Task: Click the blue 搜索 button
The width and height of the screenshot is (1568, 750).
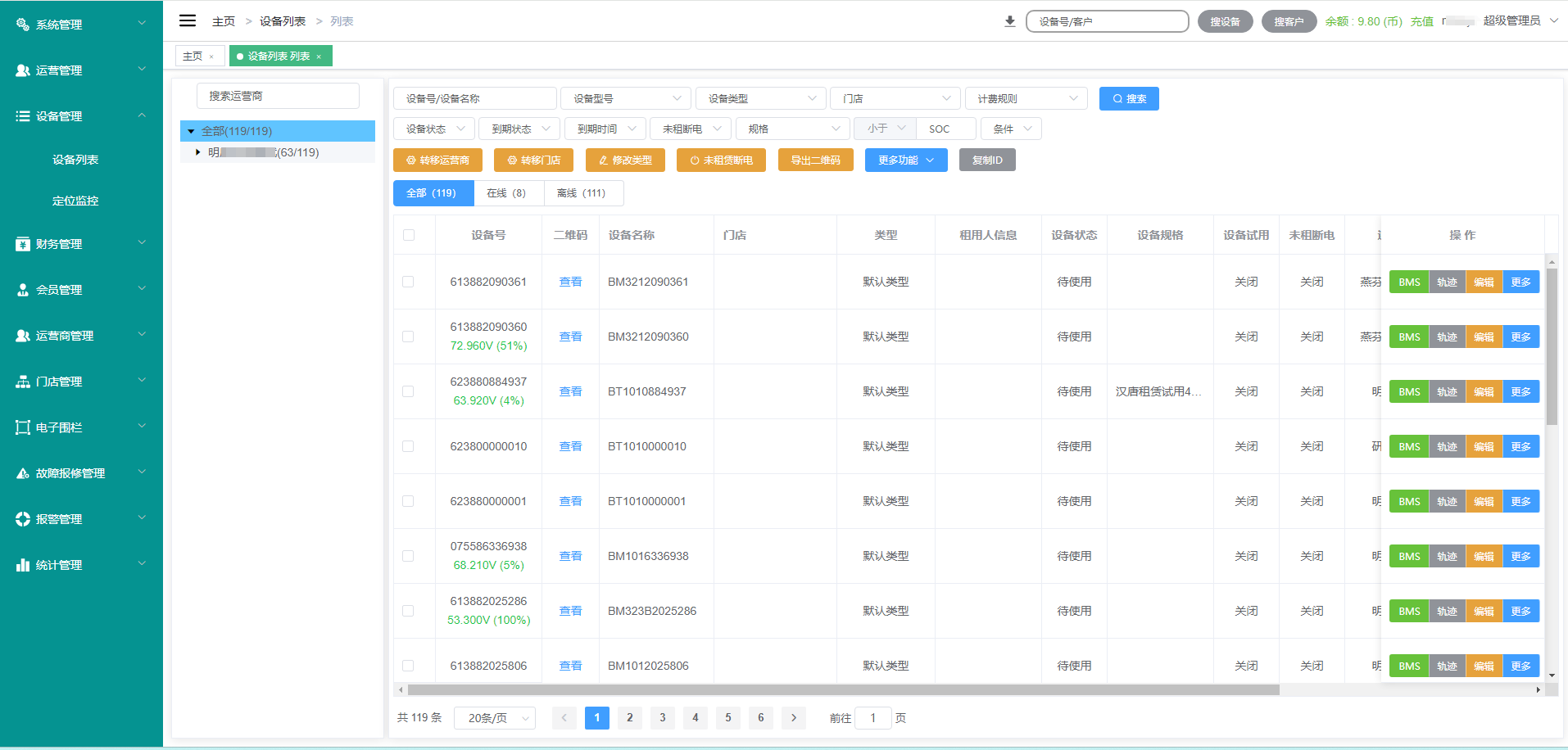Action: [1129, 98]
